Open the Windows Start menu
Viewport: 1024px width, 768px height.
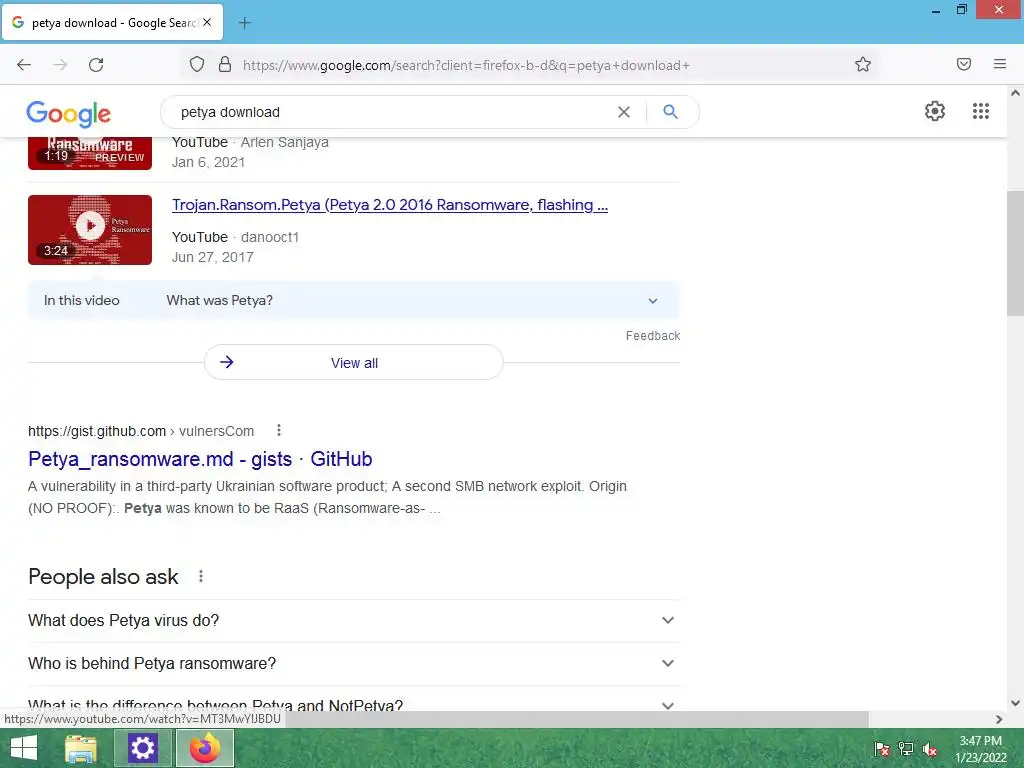tap(24, 748)
